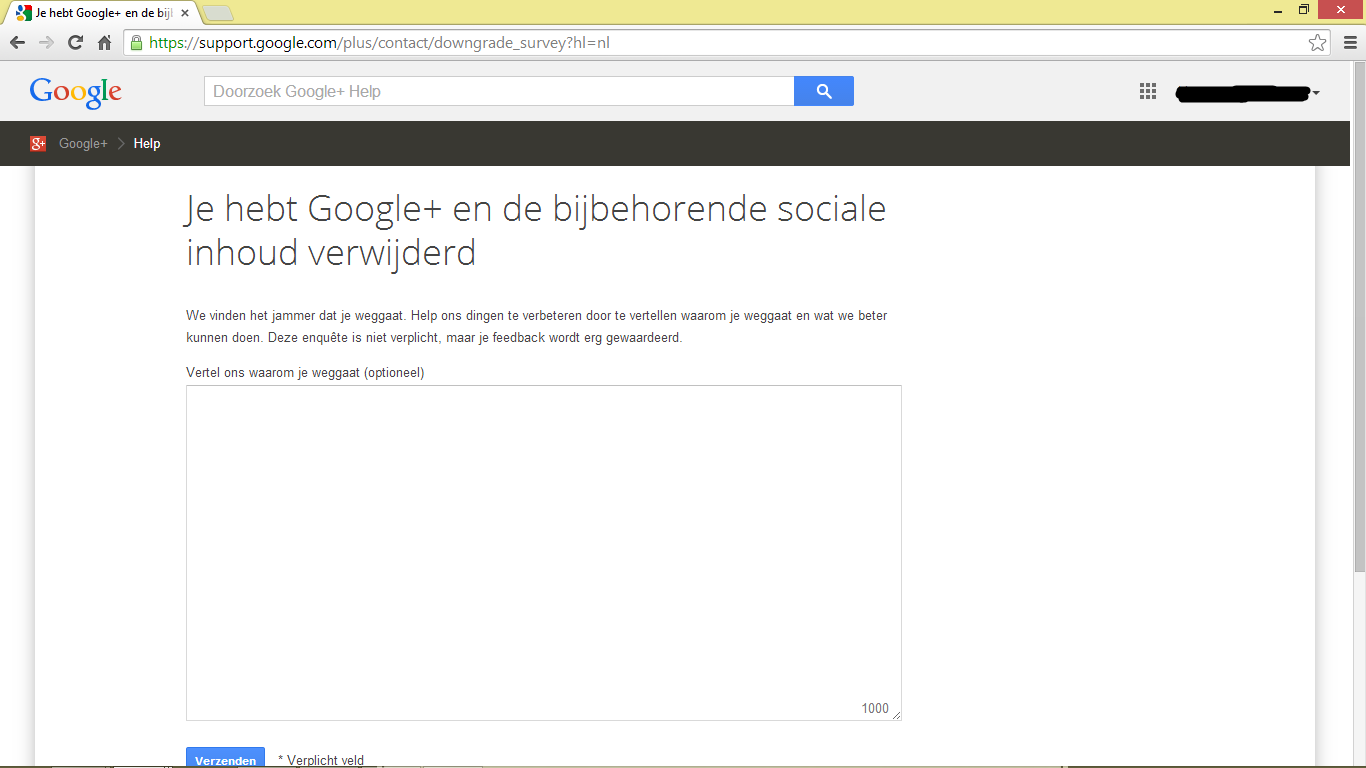Minimize the Chrome window
This screenshot has height=768, width=1366.
tap(1279, 10)
